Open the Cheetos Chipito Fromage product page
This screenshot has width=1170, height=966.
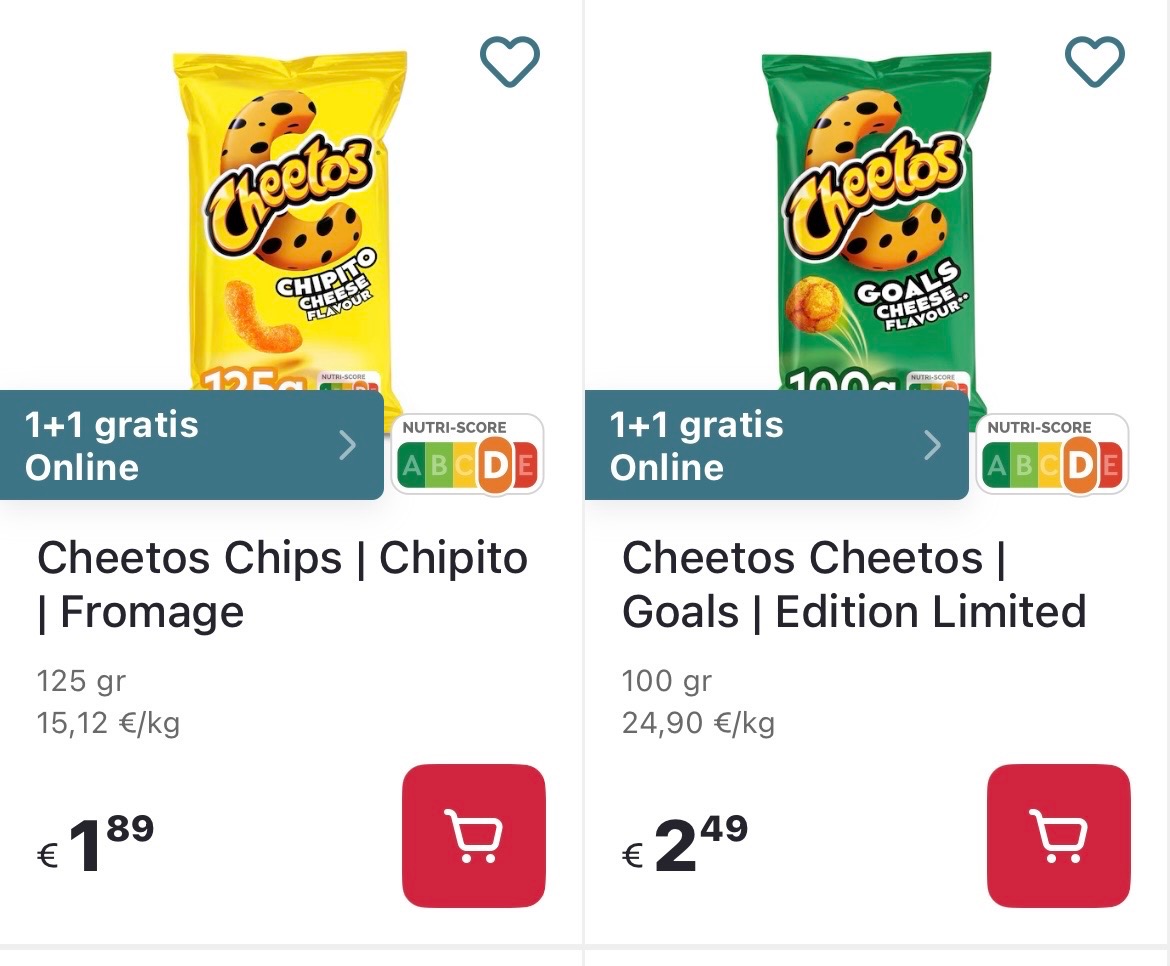pyautogui.click(x=281, y=583)
